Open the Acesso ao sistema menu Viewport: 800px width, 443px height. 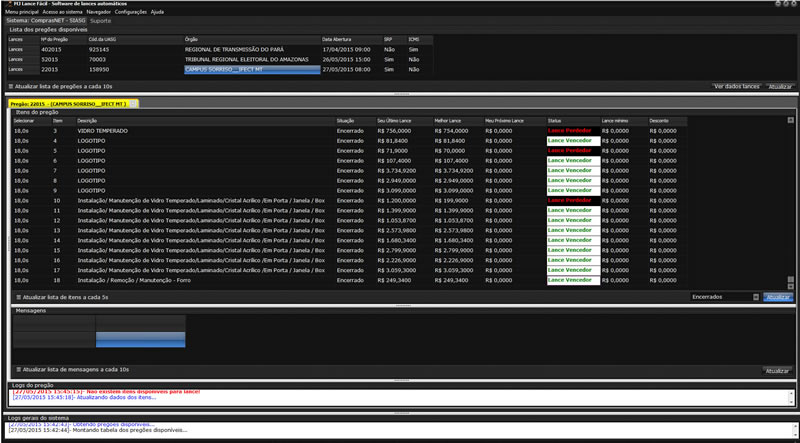[x=63, y=12]
